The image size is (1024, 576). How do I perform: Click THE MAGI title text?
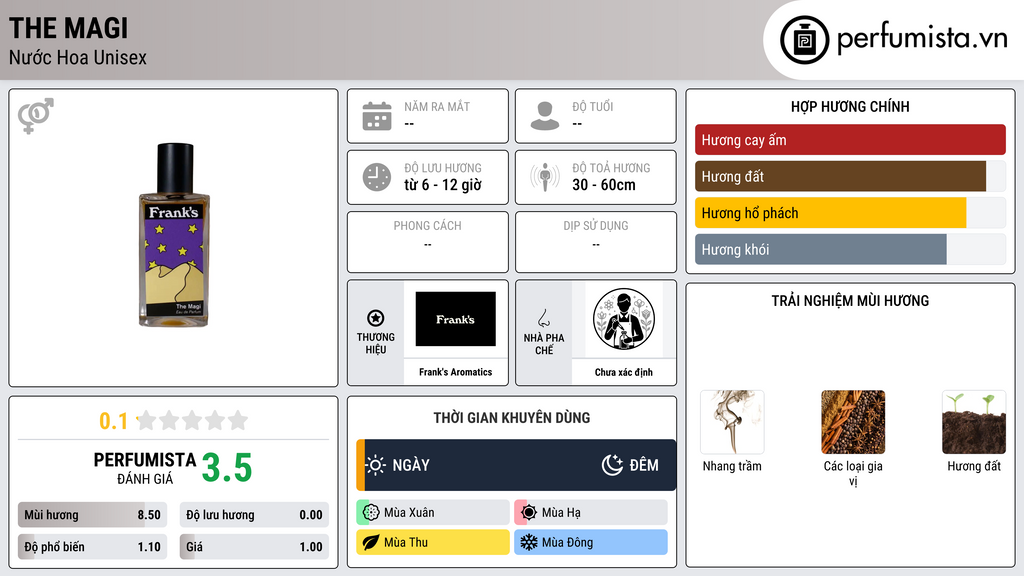(69, 28)
